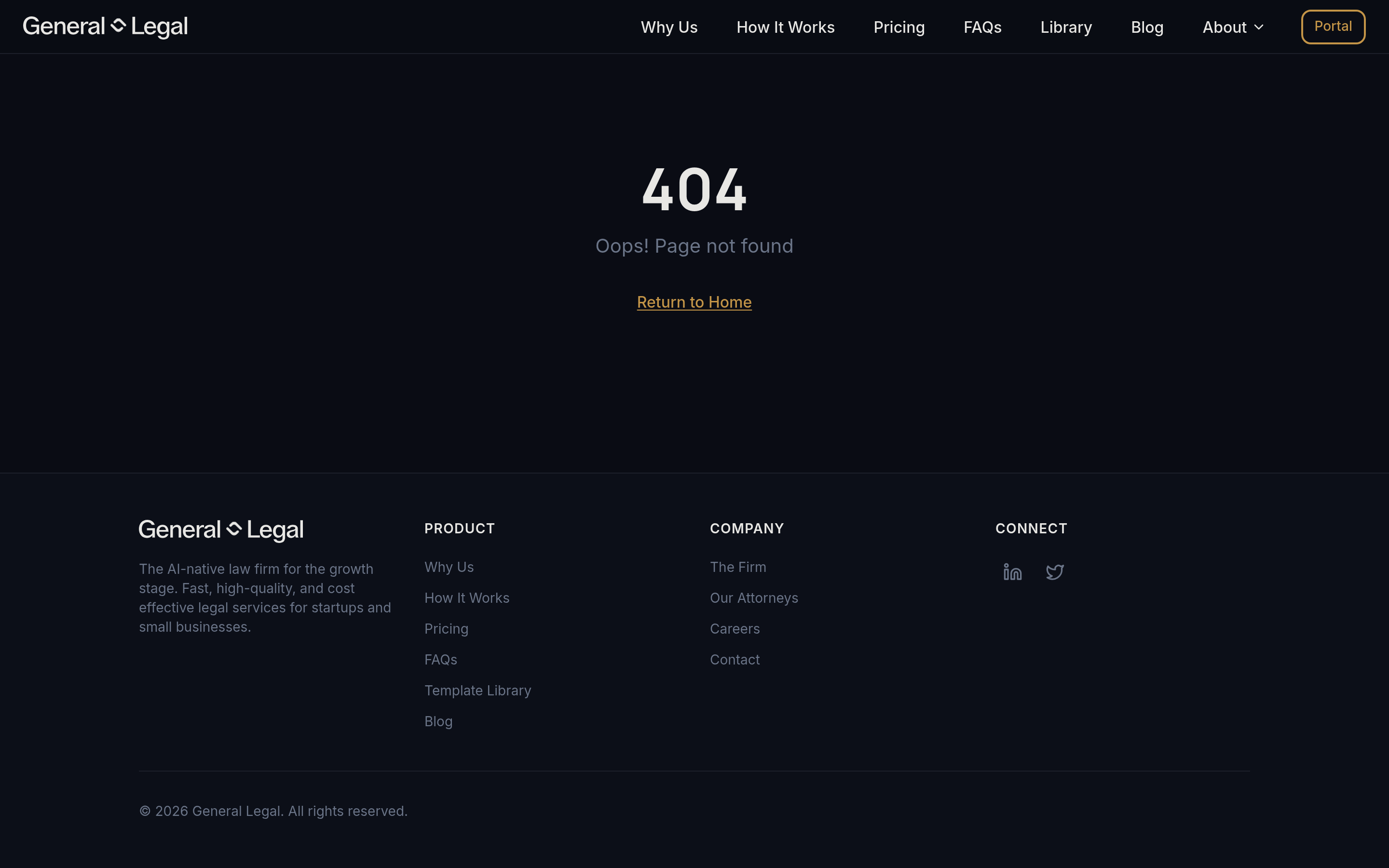Click the footer How It Works link

(x=467, y=598)
